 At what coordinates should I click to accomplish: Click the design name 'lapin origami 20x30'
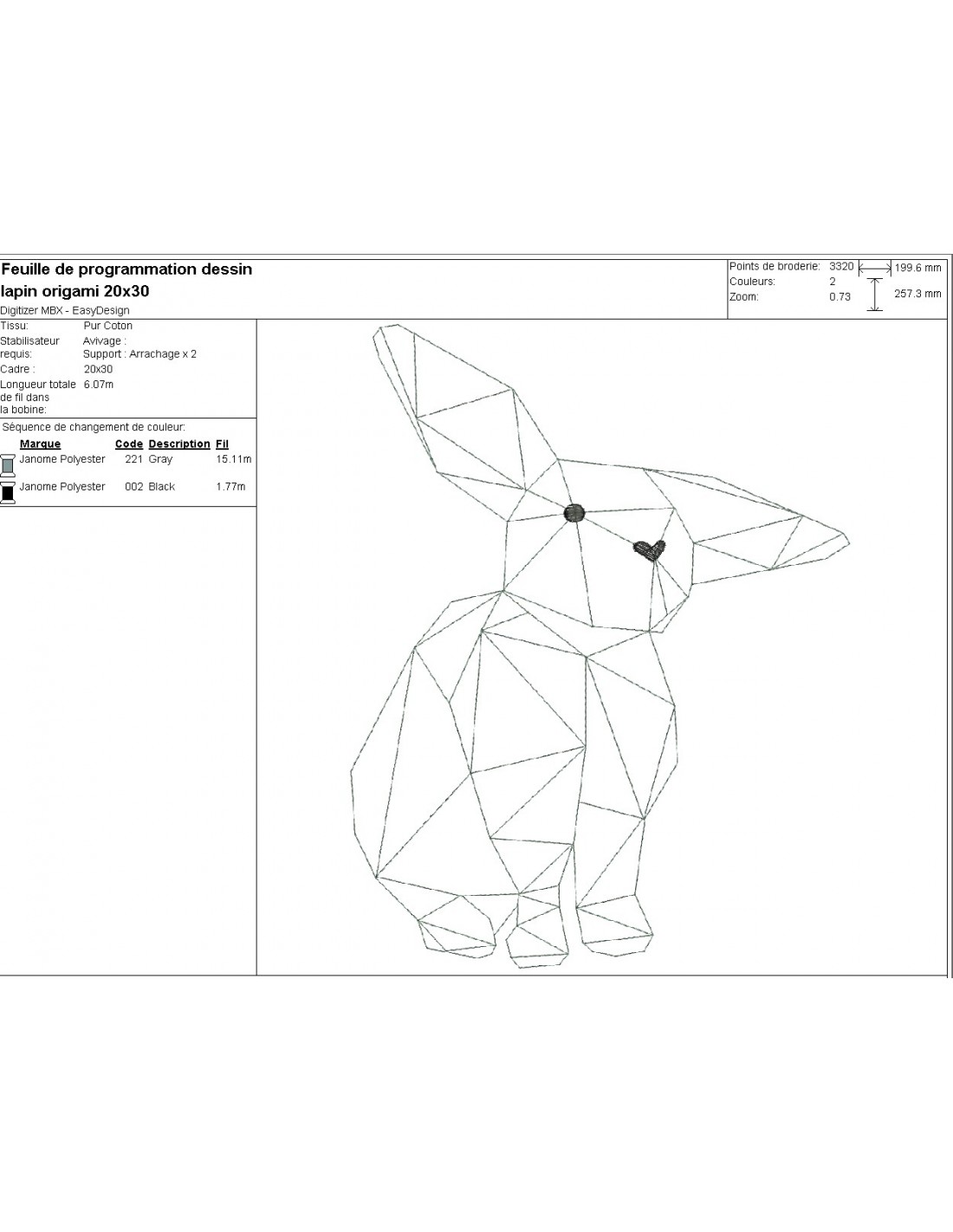(75, 291)
